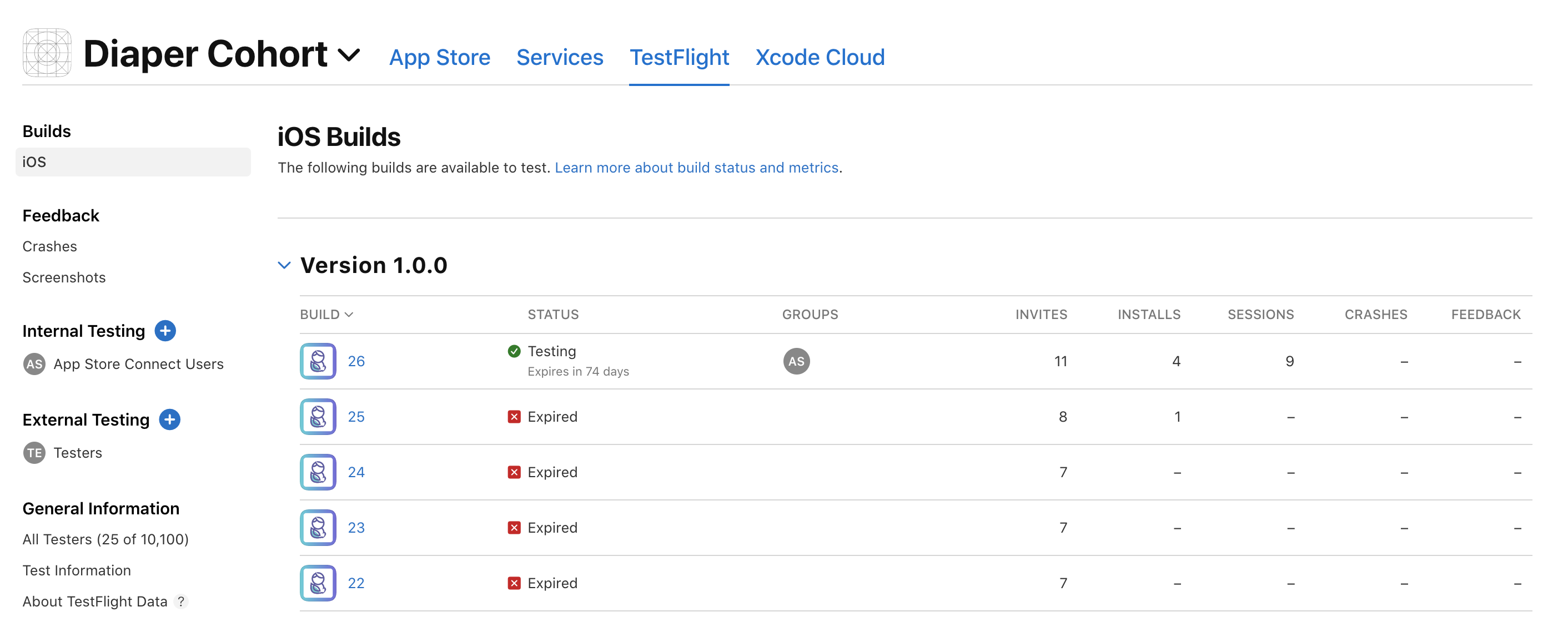Viewport: 1568px width, 617px height.
Task: Open build 25 link
Action: click(x=356, y=417)
